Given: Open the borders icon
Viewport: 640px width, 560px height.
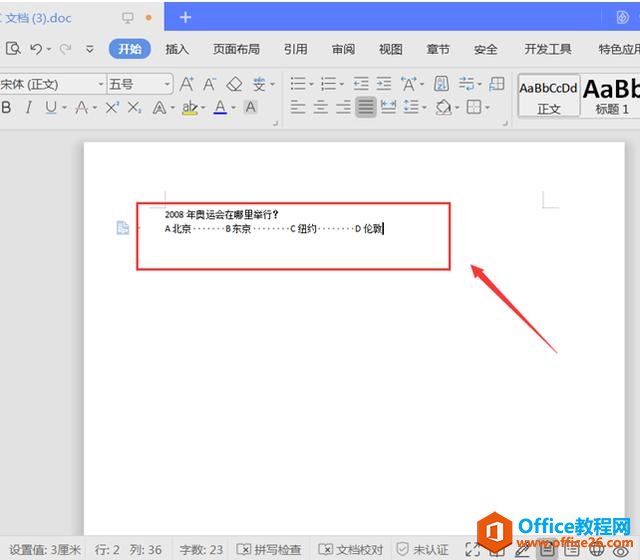Looking at the screenshot, I should click(x=473, y=107).
